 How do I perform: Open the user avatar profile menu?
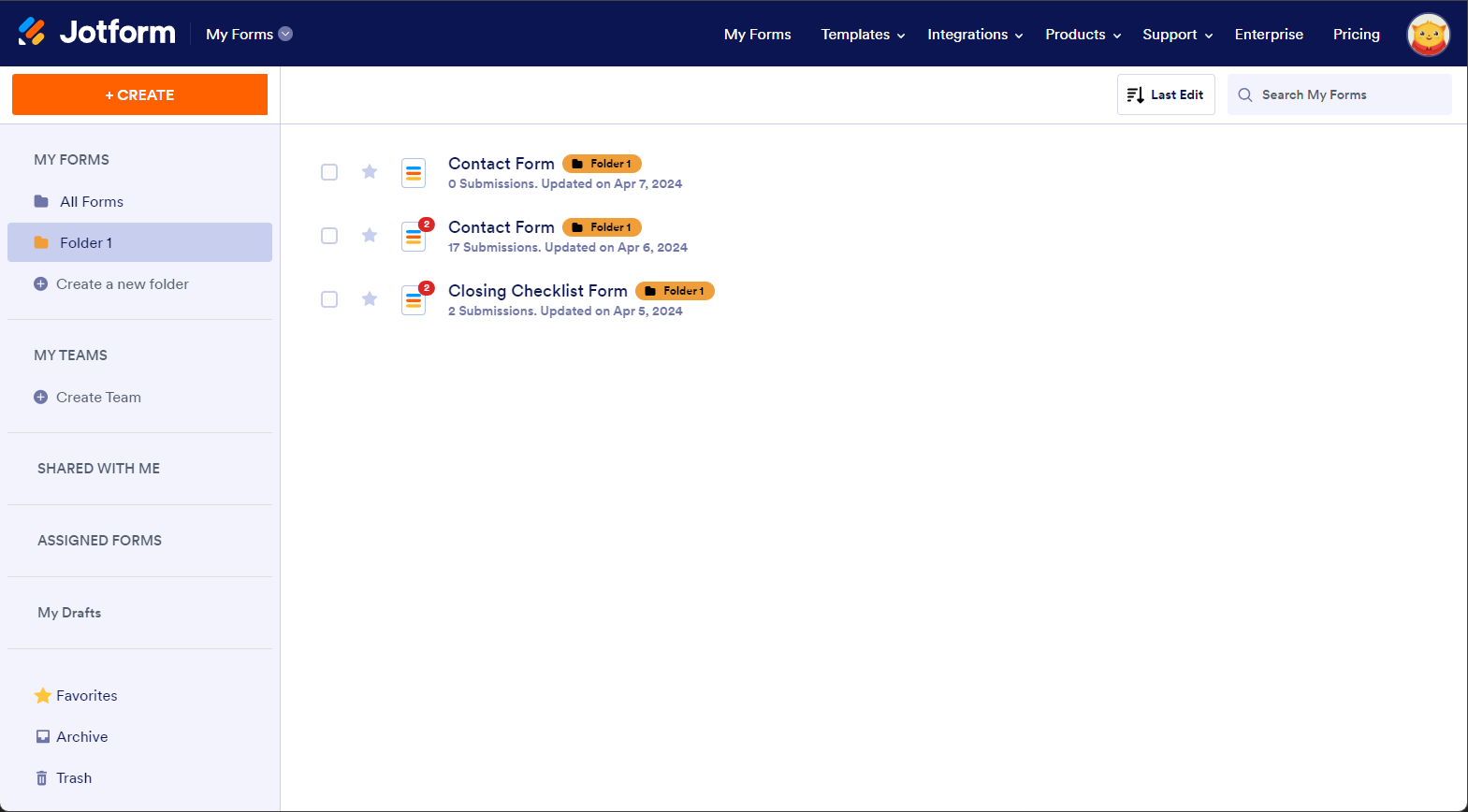1428,35
